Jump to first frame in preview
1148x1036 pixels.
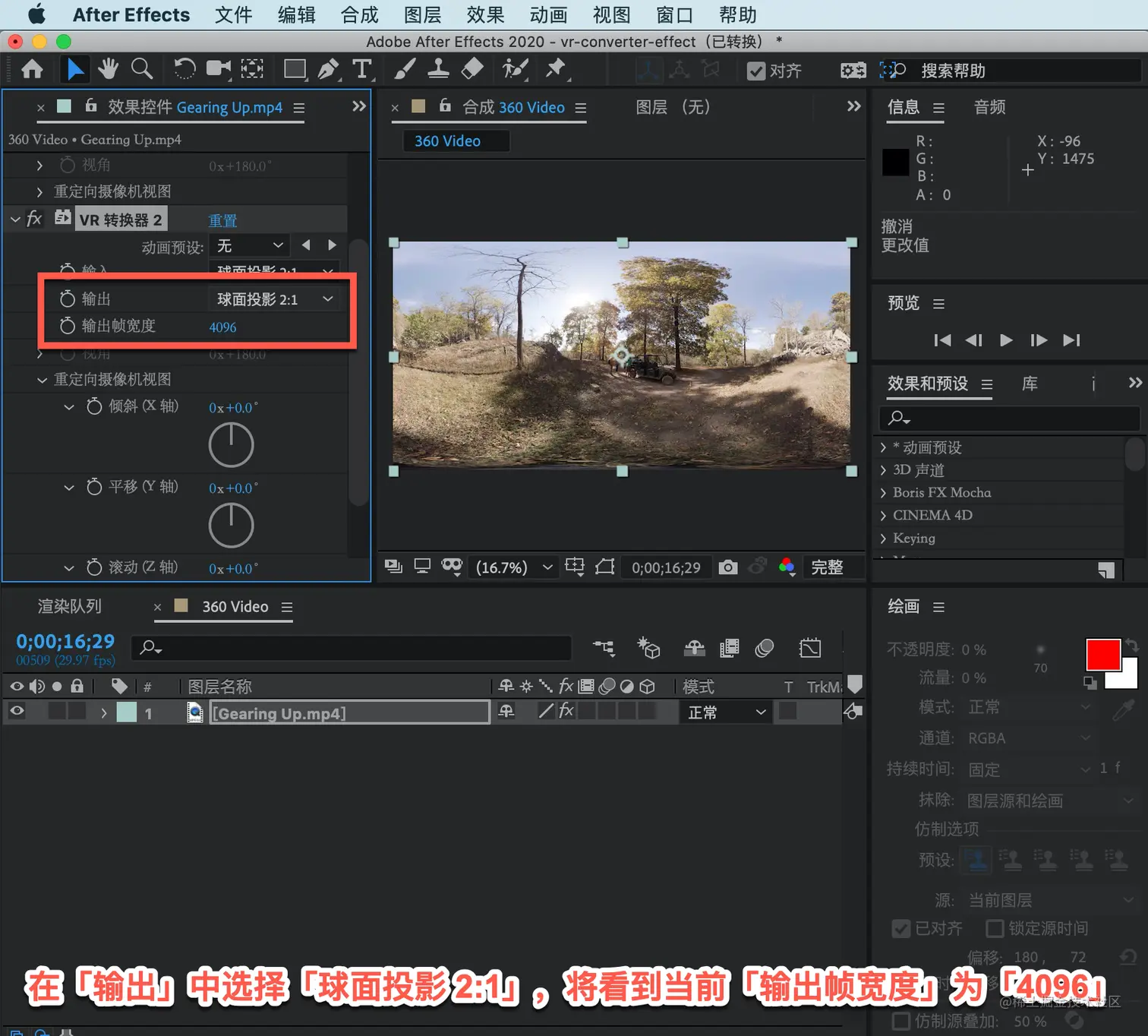tap(942, 340)
